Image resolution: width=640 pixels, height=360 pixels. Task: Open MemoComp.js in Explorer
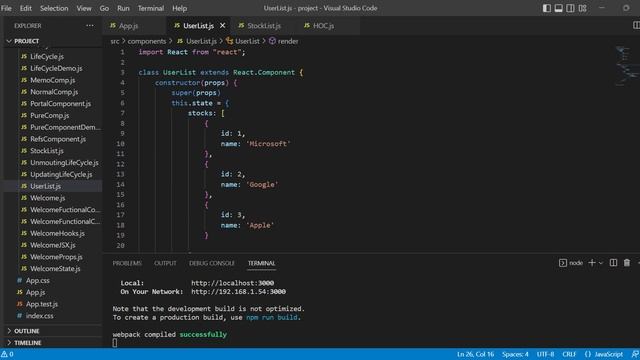click(53, 80)
